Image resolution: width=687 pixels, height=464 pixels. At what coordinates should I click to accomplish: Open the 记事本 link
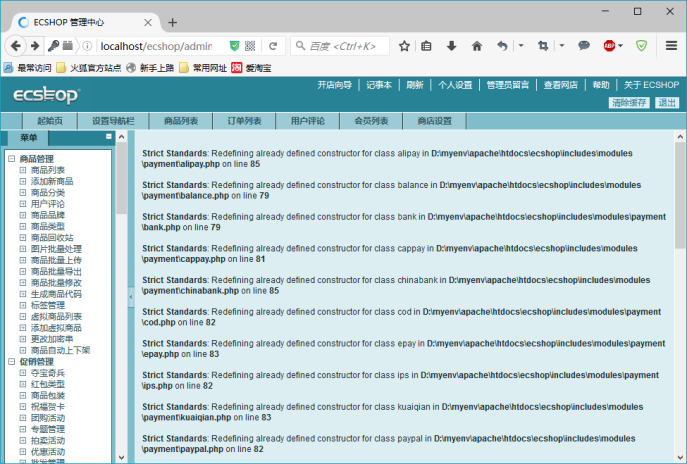379,85
